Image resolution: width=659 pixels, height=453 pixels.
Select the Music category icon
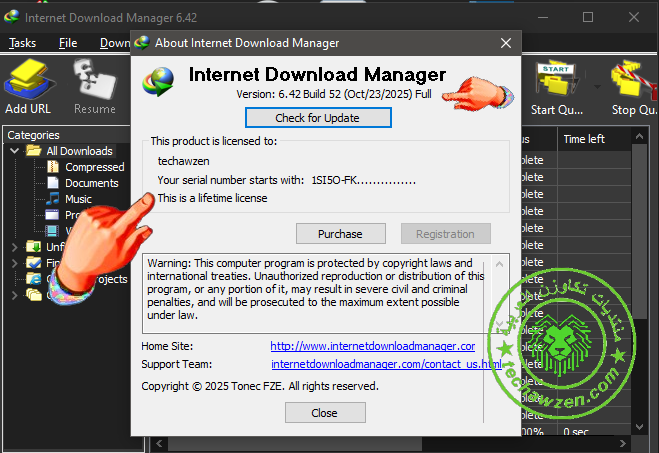(x=53, y=198)
